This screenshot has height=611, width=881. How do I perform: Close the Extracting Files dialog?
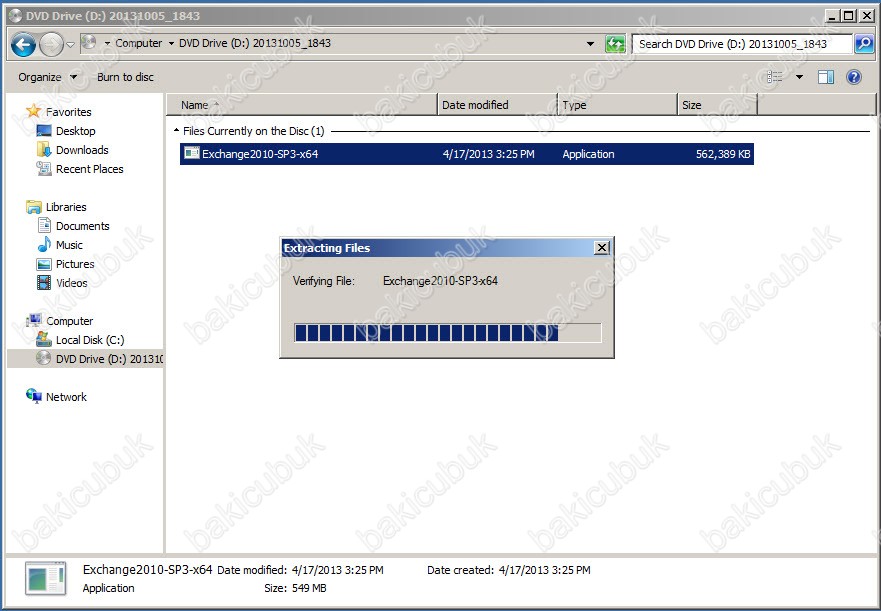pos(602,248)
